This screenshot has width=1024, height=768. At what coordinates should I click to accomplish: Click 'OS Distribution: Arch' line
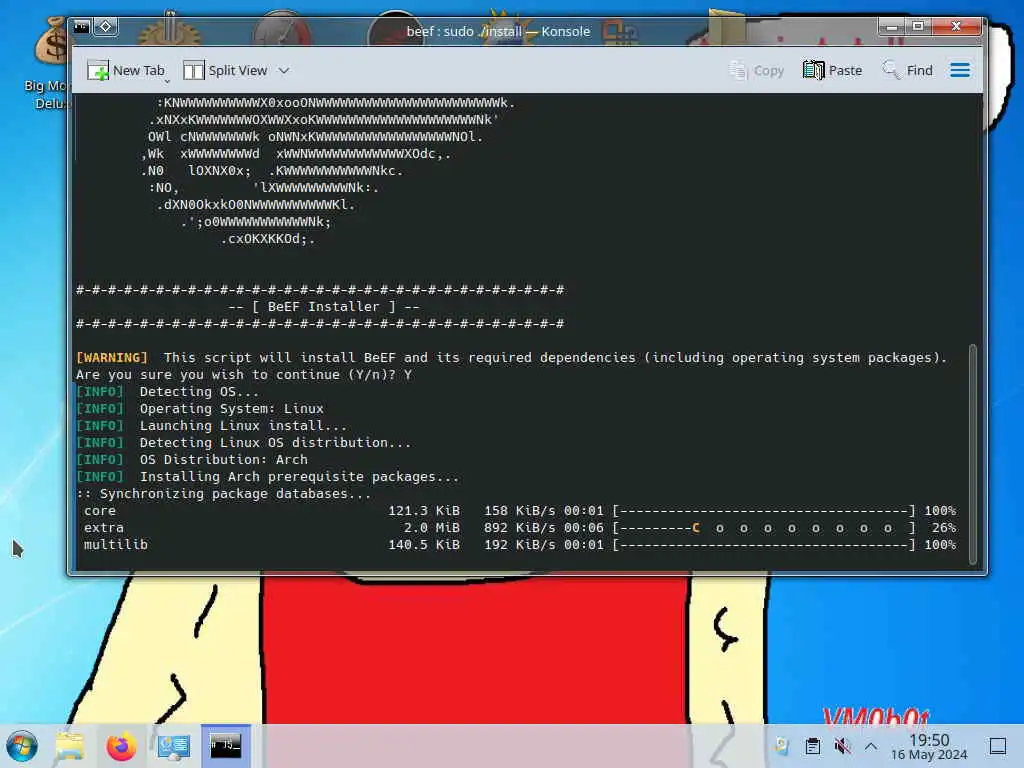[x=223, y=459]
